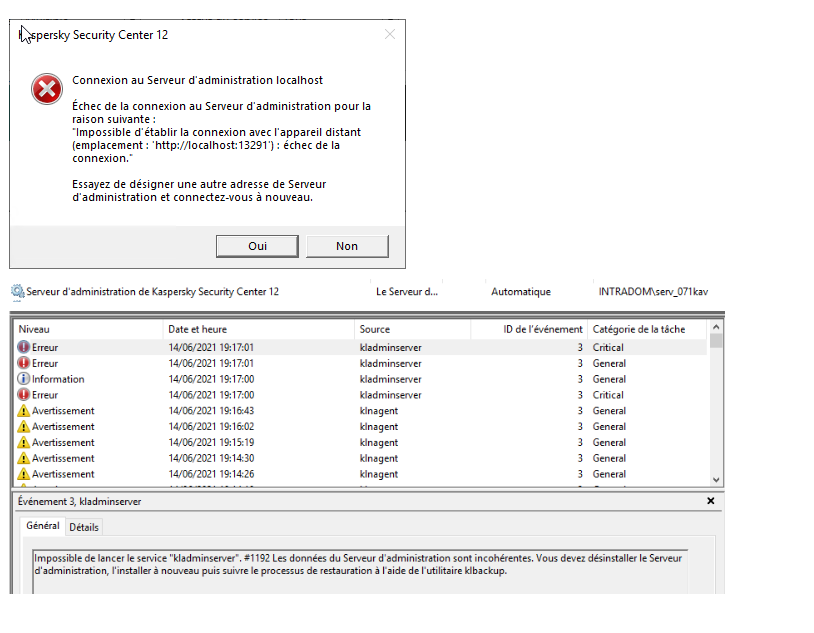This screenshot has height=633, width=814.
Task: Click the scroll down arrow of the event list
Action: coord(716,480)
